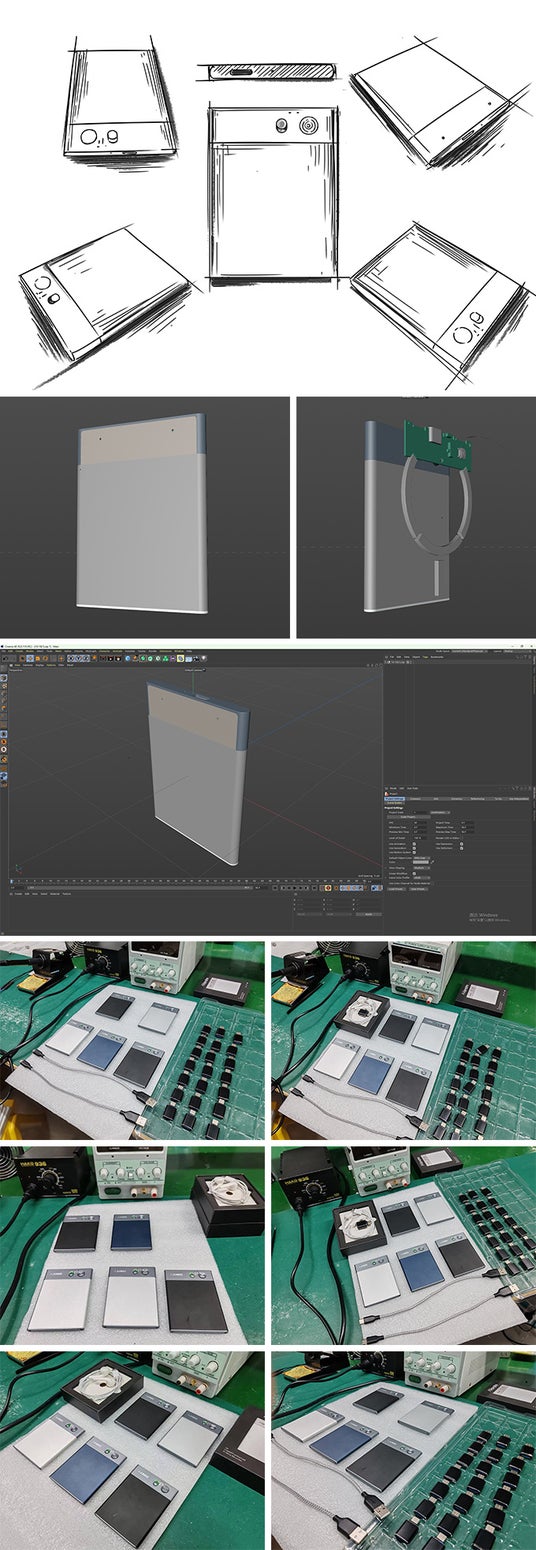Select the Rotate tool in top toolbar
Screen dimensions: 536x1550
point(45,659)
